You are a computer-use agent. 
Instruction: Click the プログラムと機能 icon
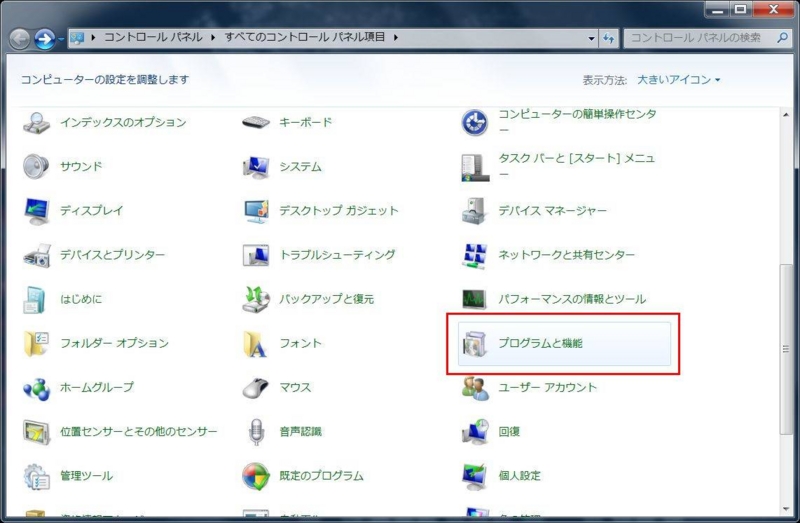click(474, 343)
